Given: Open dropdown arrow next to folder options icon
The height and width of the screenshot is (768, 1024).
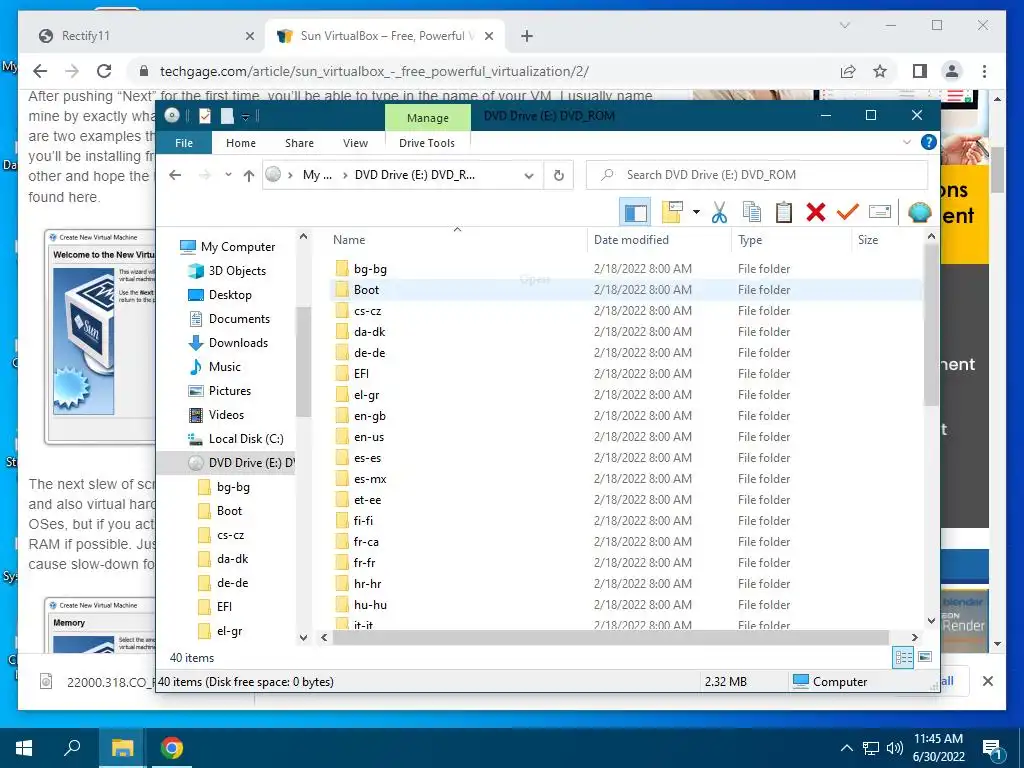Looking at the screenshot, I should 696,212.
